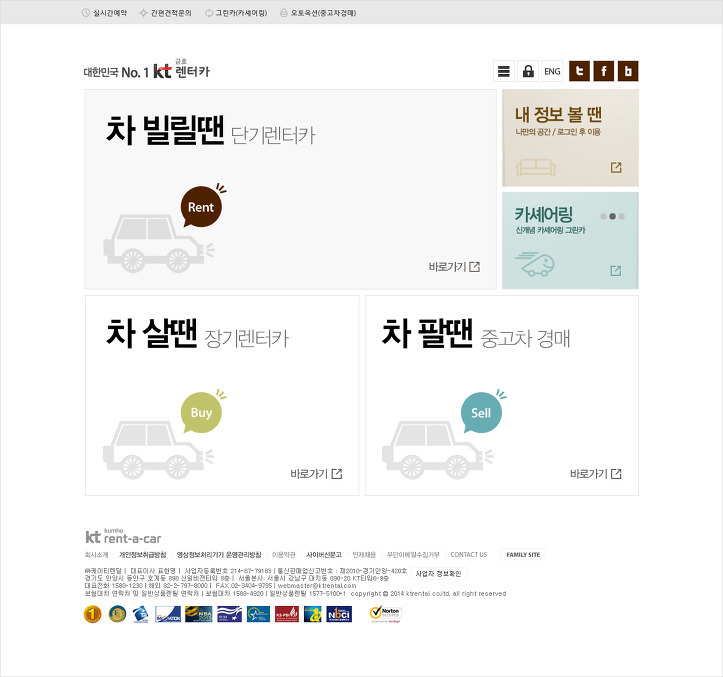Screen dimensions: 723x677
Task: Open 인재채용 footer link
Action: pyautogui.click(x=364, y=555)
